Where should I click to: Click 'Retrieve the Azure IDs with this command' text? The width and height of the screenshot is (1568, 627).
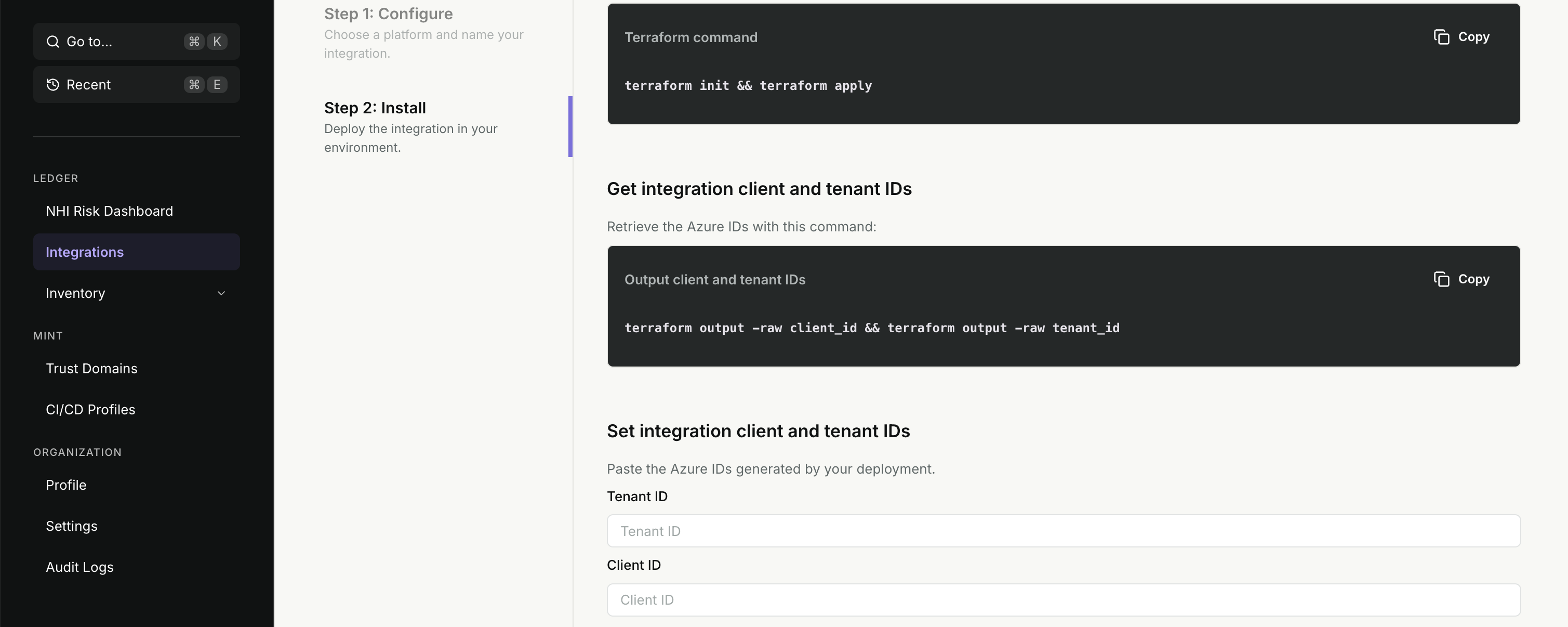point(741,227)
